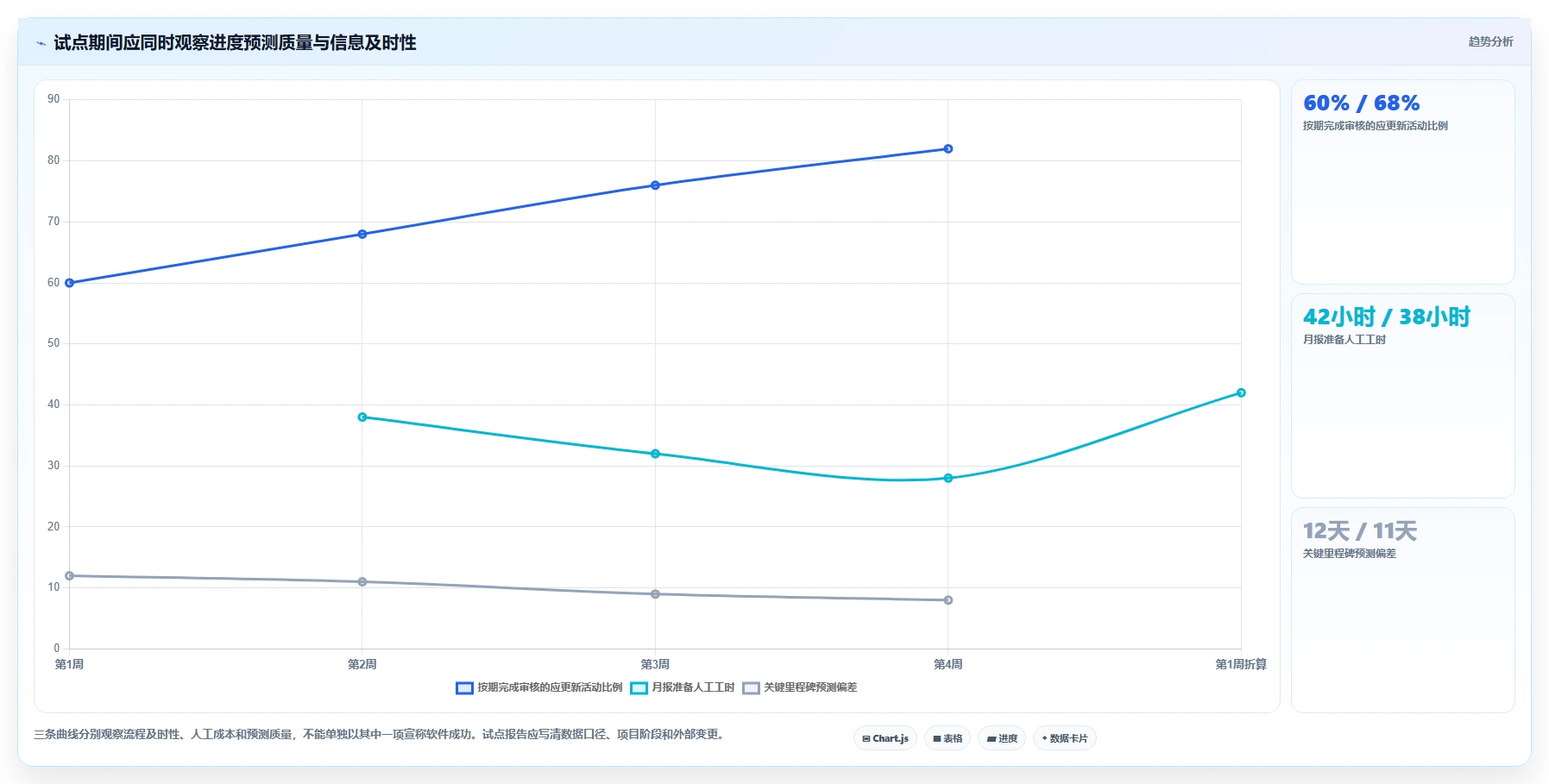Click the blue data point at 第3周
Image resolution: width=1549 pixels, height=784 pixels.
pyautogui.click(x=655, y=185)
